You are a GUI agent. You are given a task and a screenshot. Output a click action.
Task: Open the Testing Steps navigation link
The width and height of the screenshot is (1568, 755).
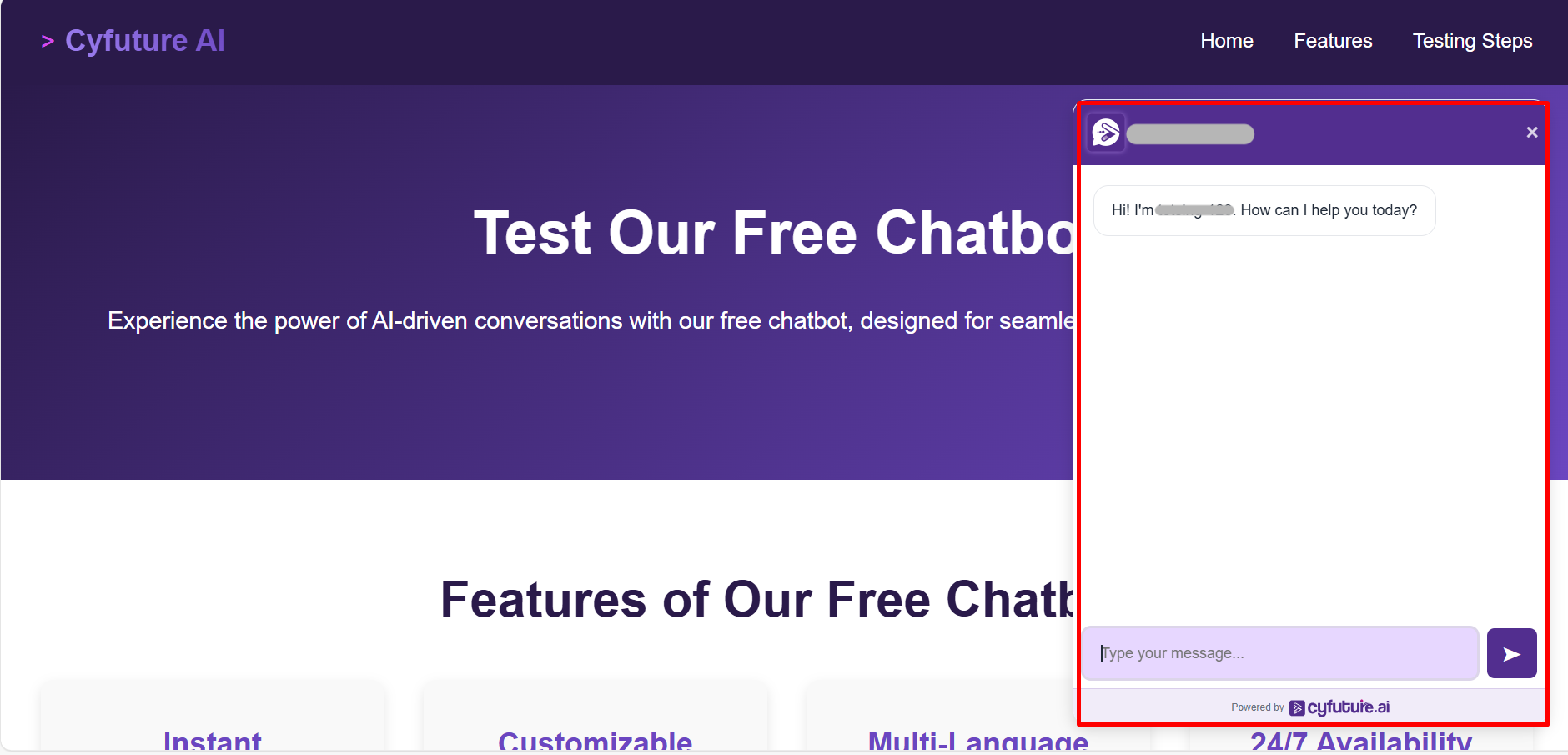(1472, 41)
